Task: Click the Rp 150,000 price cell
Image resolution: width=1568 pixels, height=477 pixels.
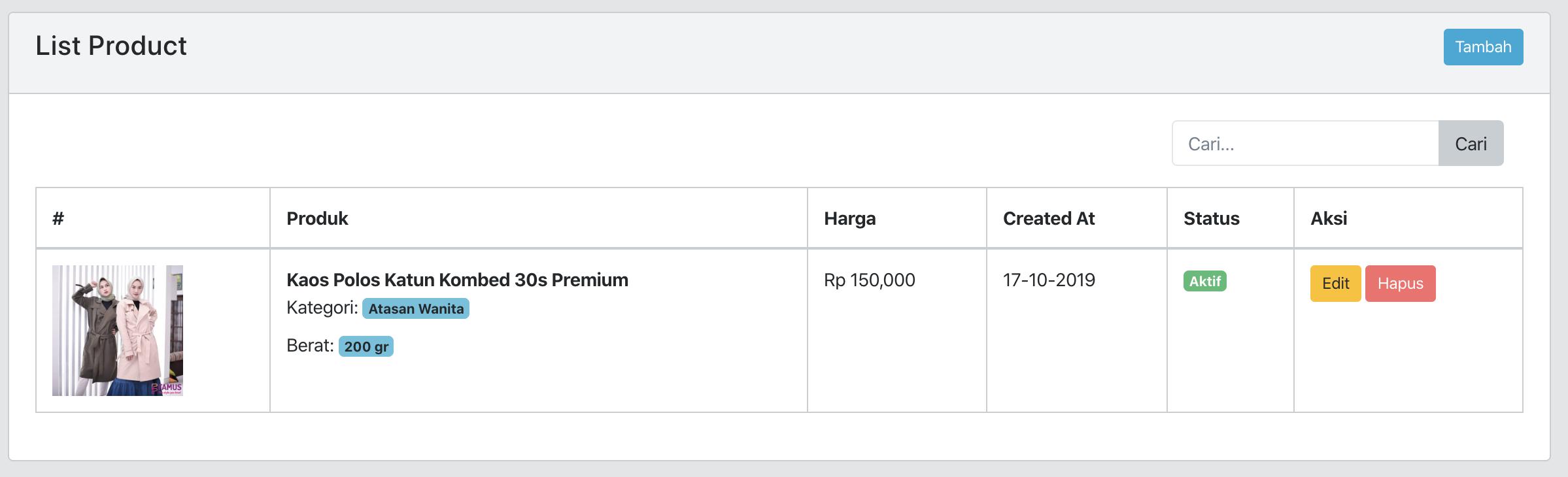Action: 870,280
